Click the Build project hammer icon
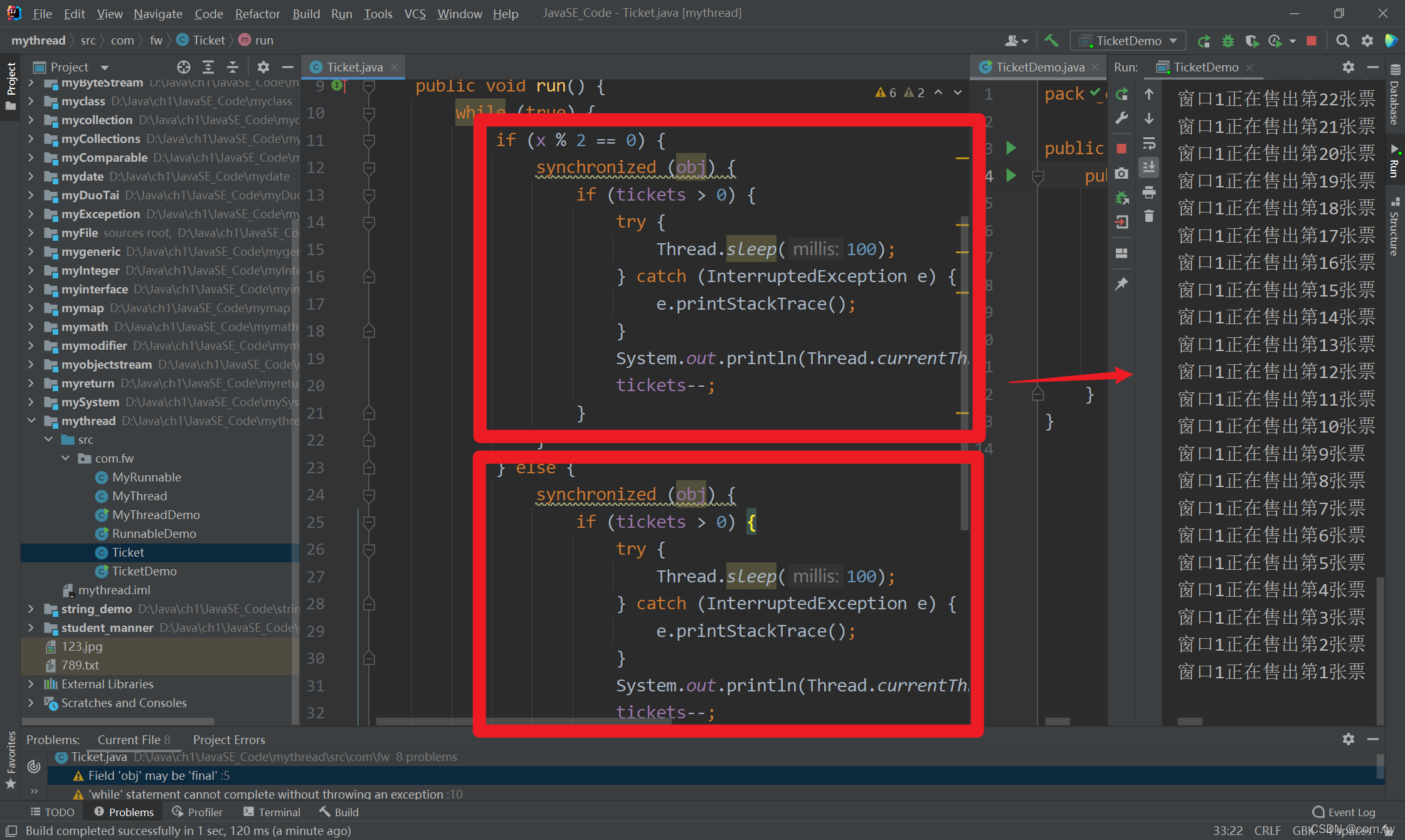Image resolution: width=1405 pixels, height=840 pixels. click(x=1051, y=41)
